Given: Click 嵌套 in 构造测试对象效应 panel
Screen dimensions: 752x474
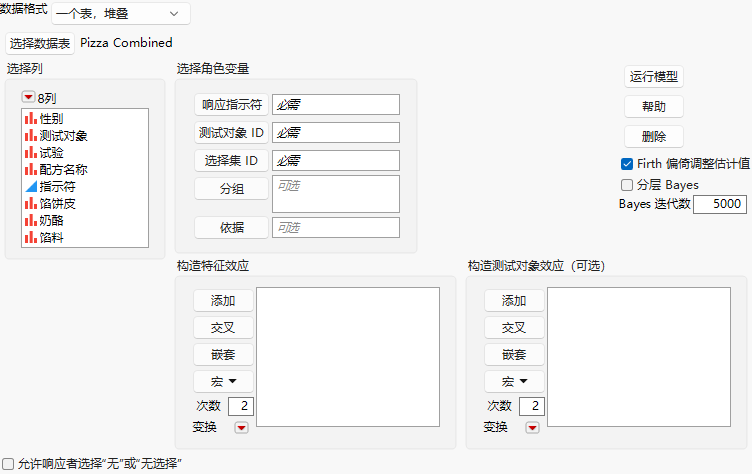Looking at the screenshot, I should click(514, 355).
